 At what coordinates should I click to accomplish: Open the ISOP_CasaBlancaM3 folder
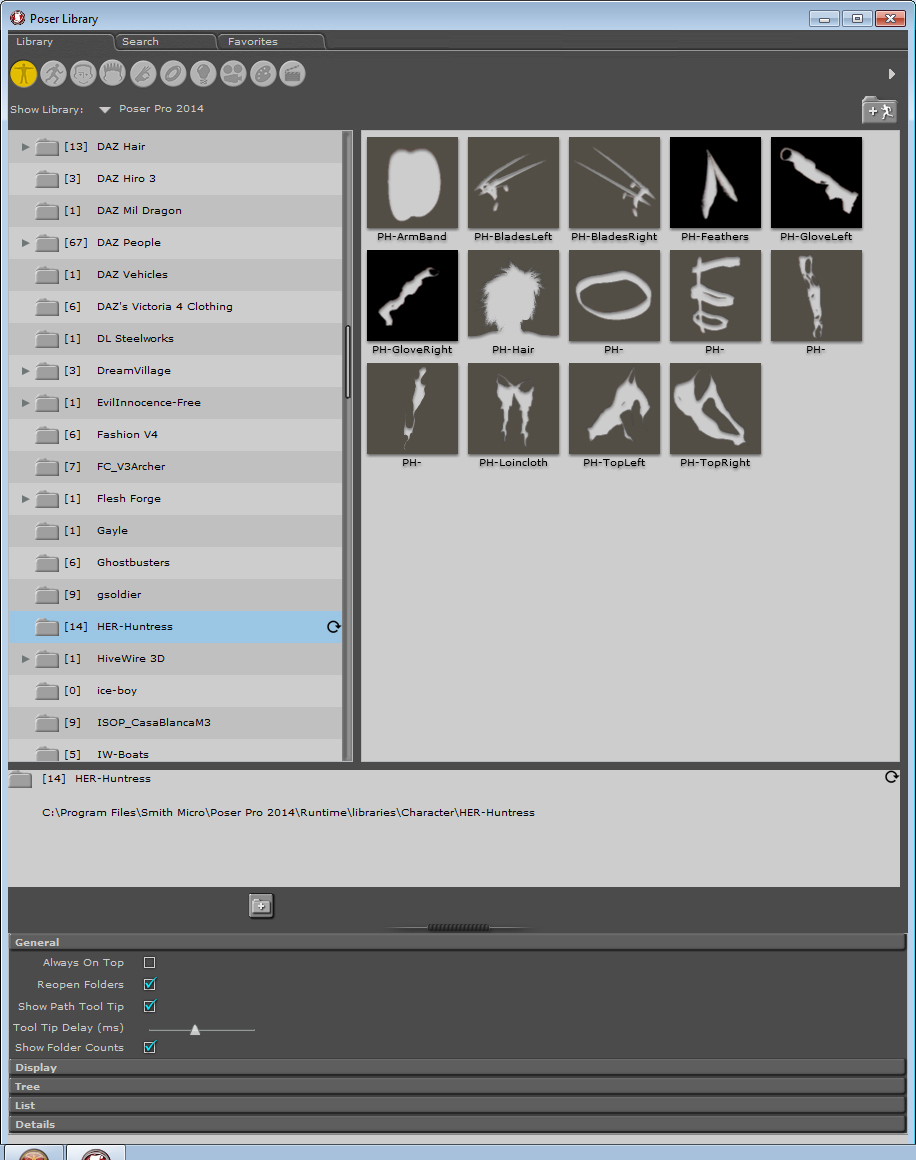click(175, 723)
